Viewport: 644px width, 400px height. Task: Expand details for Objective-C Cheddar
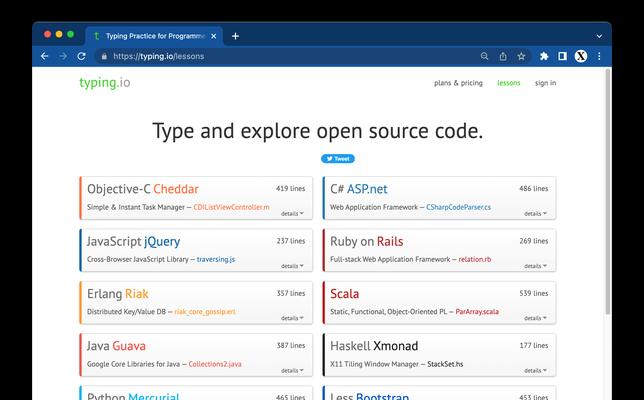(292, 214)
